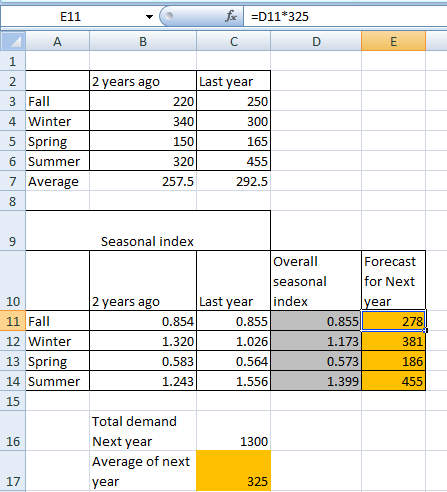Select row 7 header
The height and width of the screenshot is (492, 447).
tap(13, 181)
